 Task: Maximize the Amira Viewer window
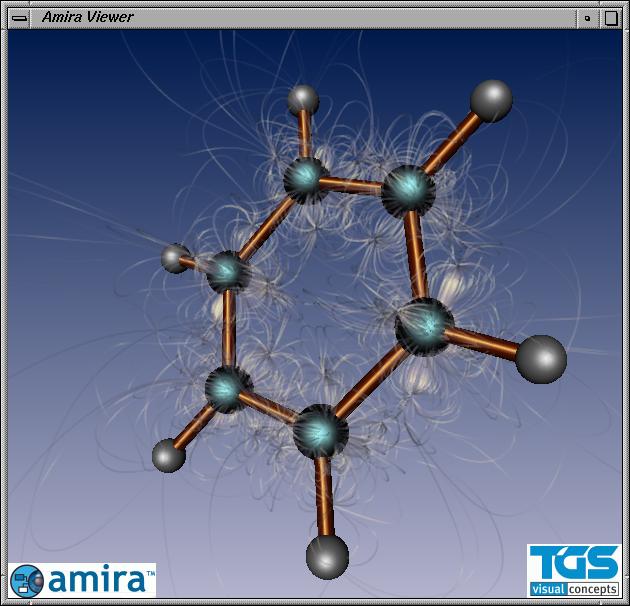(x=611, y=18)
